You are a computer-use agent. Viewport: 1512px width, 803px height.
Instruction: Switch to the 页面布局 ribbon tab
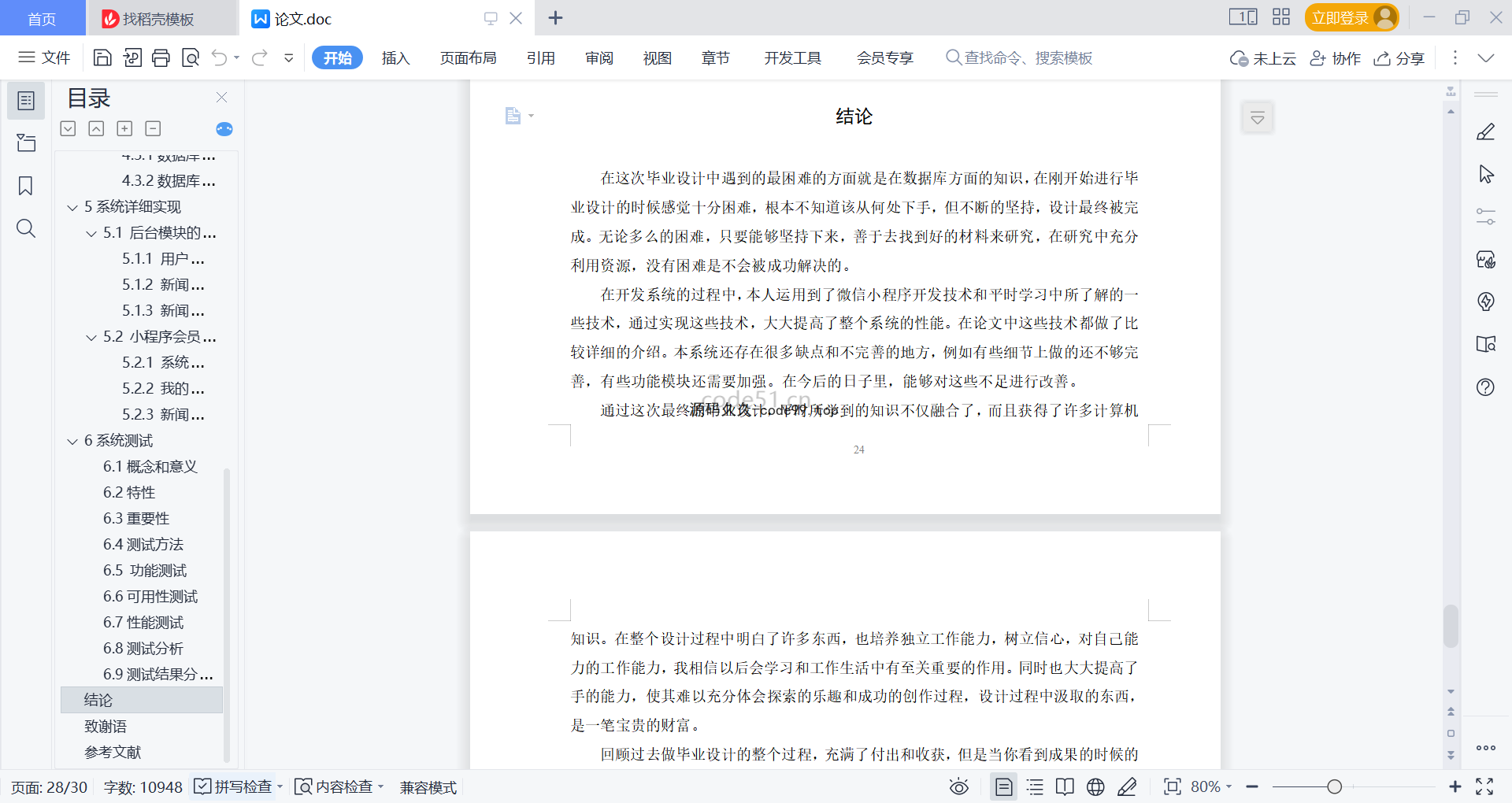pos(468,57)
